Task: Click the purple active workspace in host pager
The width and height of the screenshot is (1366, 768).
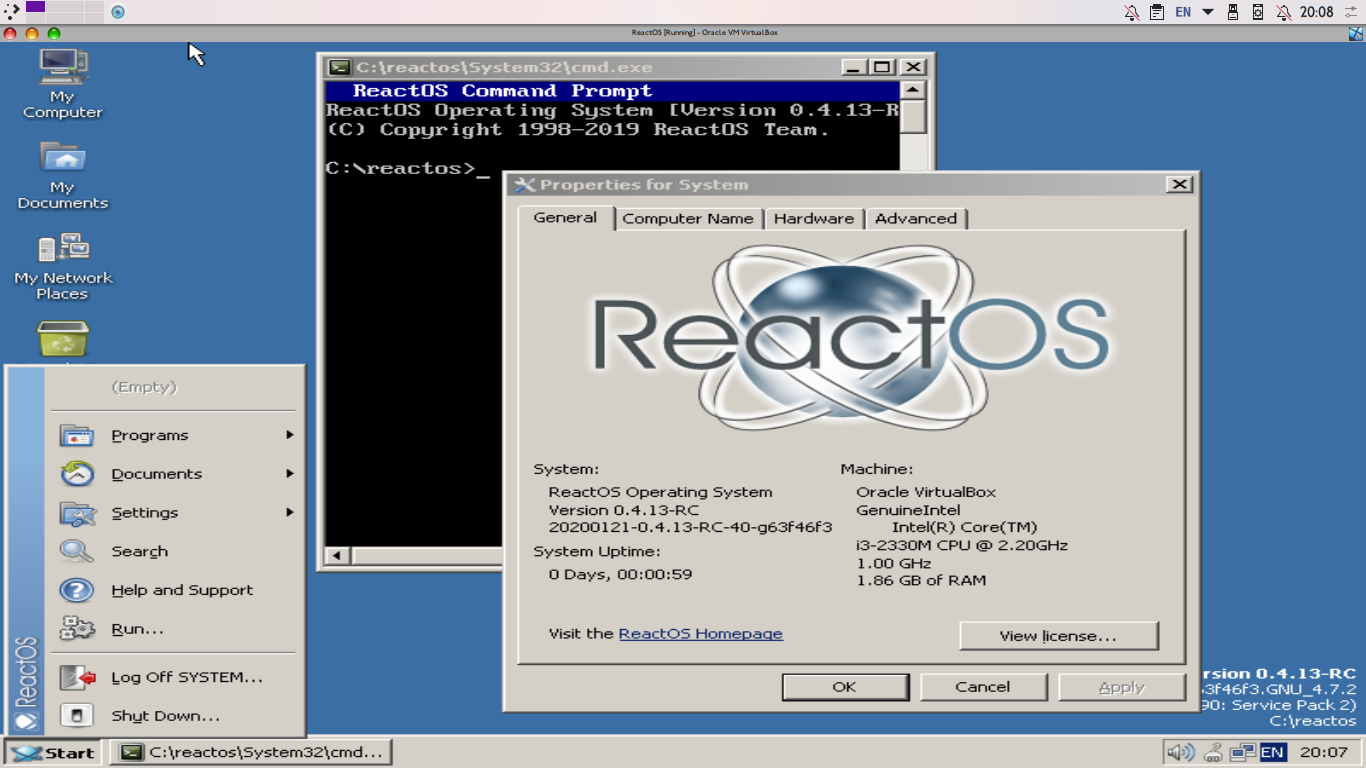Action: coord(35,6)
